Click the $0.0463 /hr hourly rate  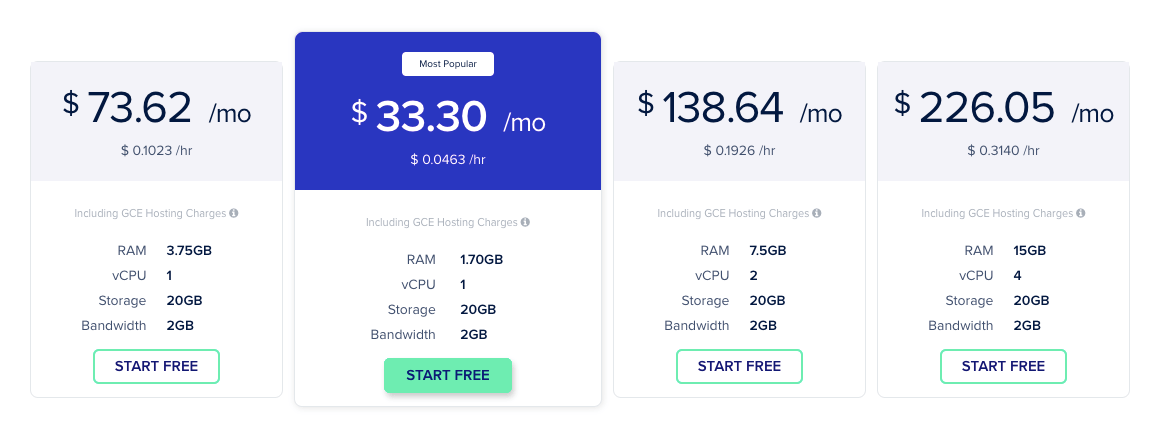448,159
